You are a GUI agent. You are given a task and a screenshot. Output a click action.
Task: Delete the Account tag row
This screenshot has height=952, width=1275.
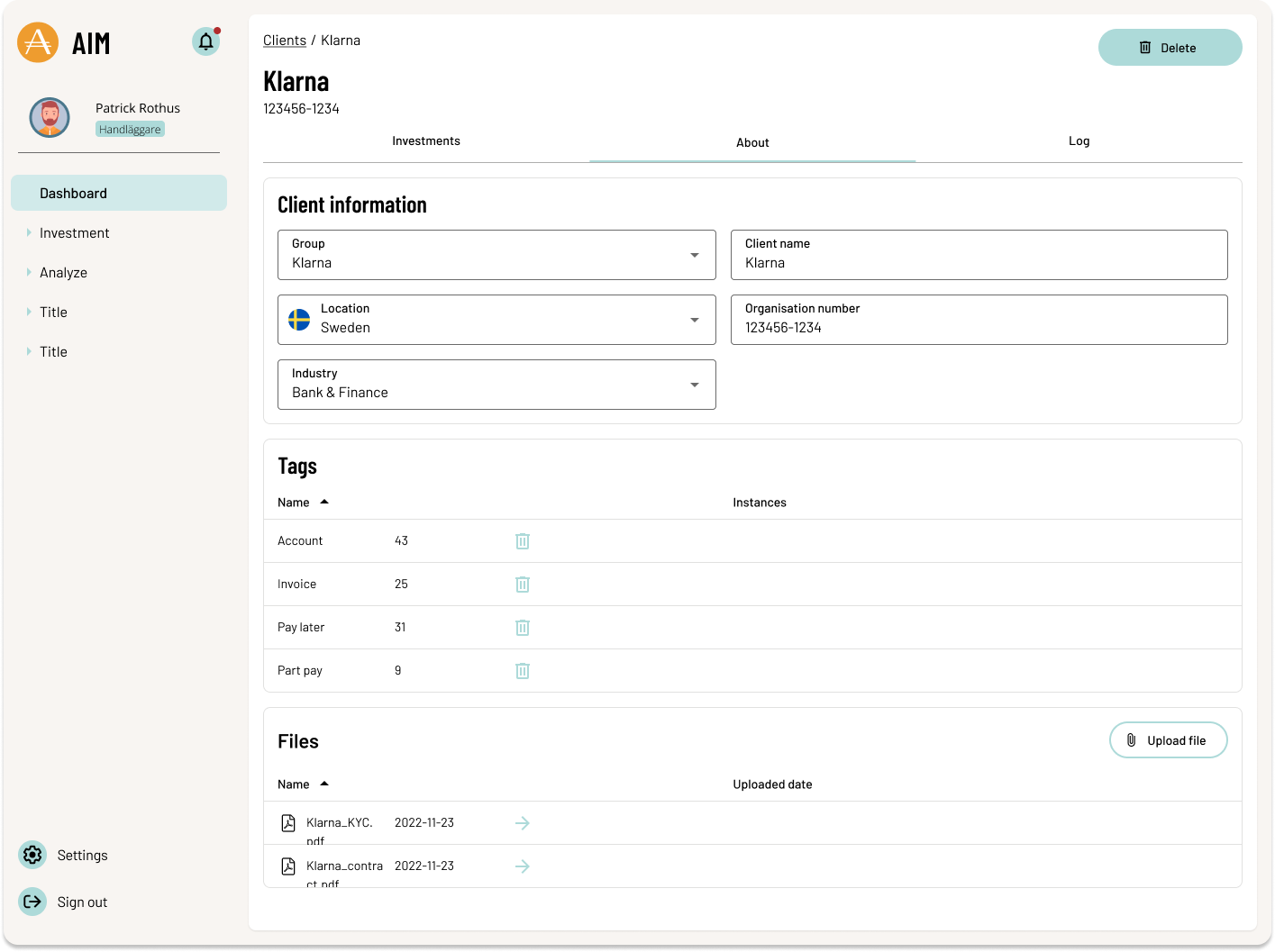coord(523,541)
